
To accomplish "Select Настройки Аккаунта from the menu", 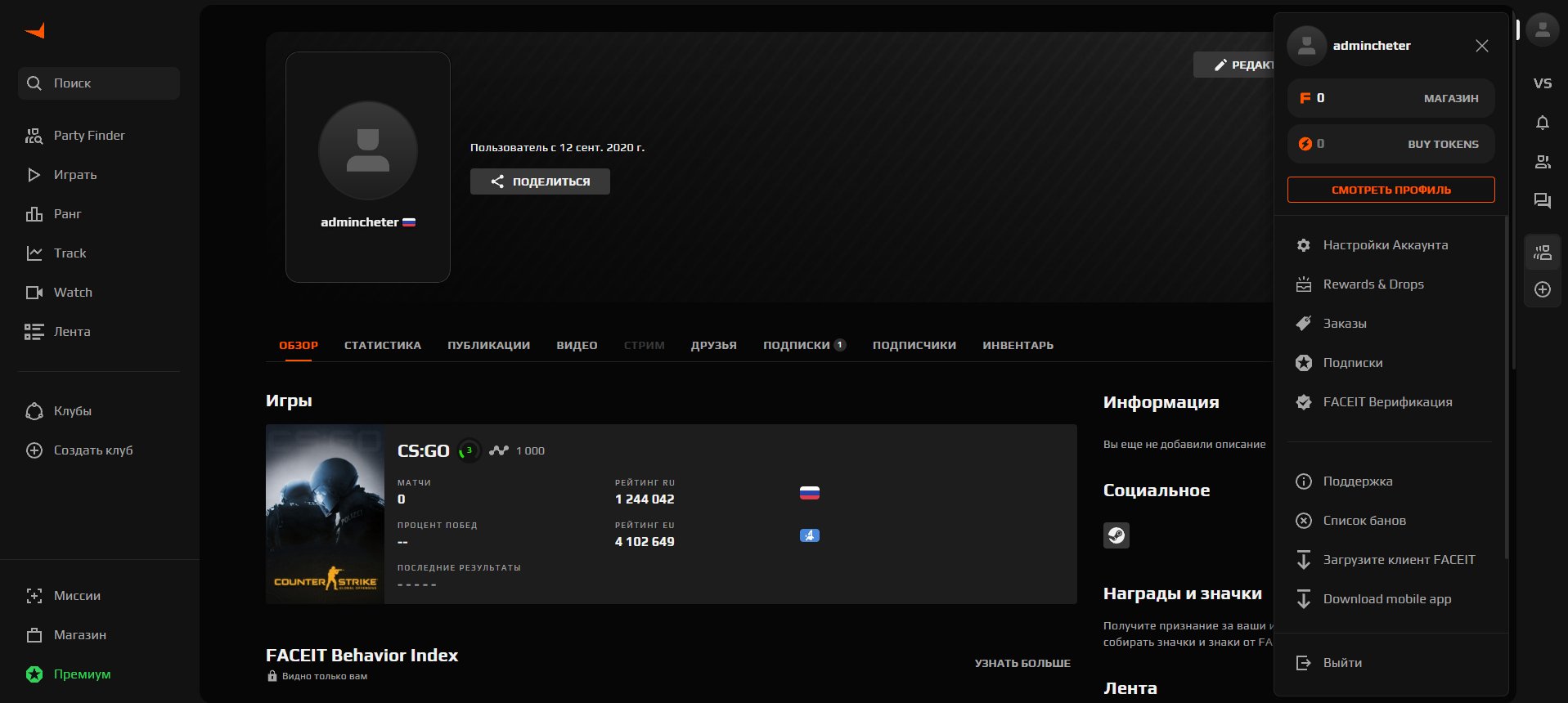I will point(1385,245).
